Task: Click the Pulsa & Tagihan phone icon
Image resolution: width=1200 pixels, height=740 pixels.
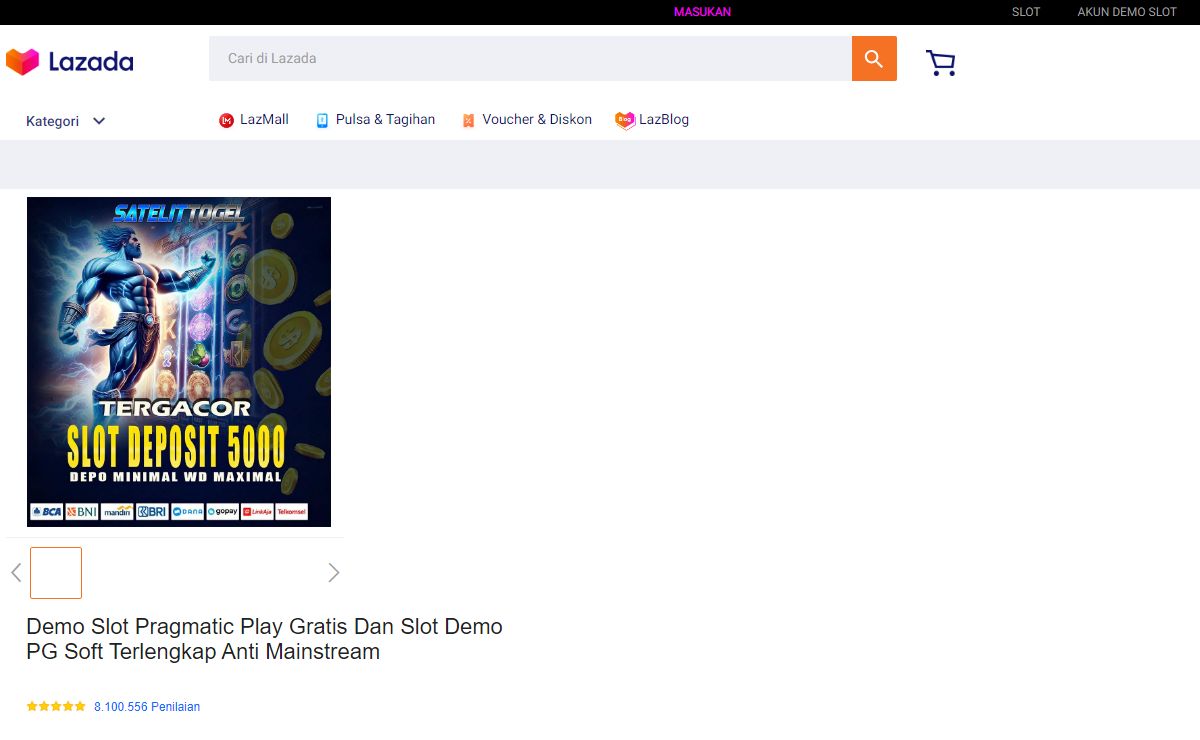Action: [322, 121]
